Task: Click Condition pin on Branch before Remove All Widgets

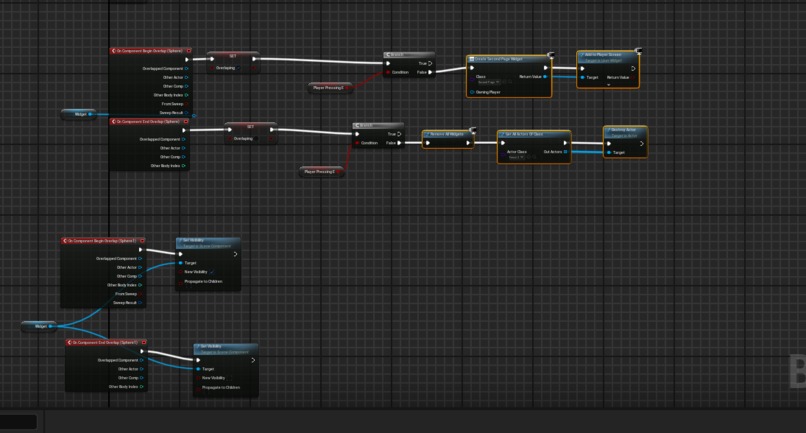Action: point(357,143)
